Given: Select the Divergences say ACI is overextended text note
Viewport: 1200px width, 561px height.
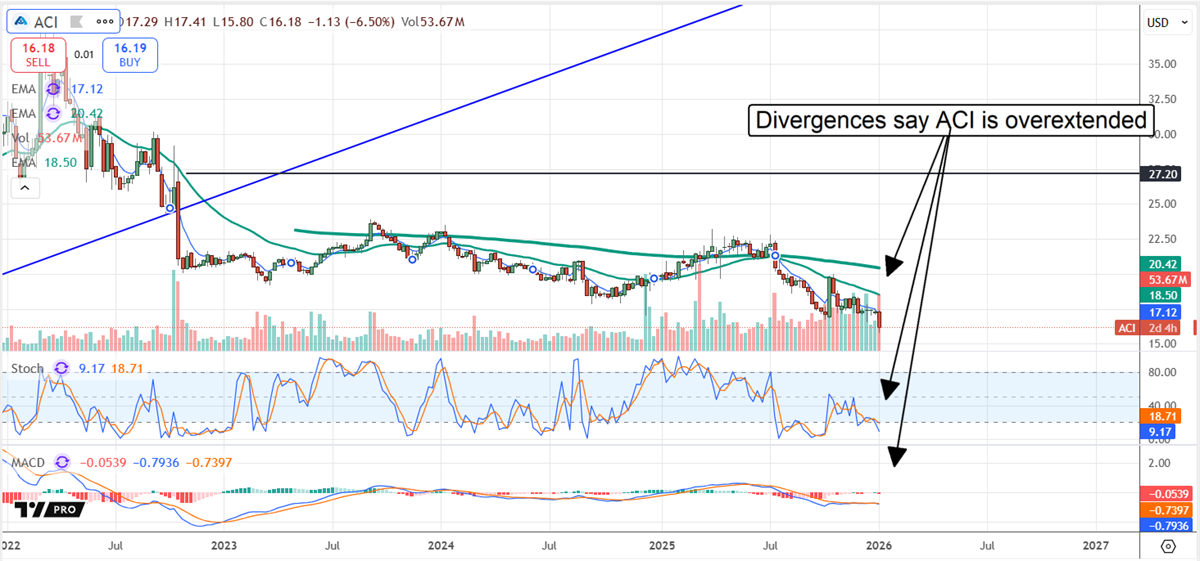Looking at the screenshot, I should (951, 120).
